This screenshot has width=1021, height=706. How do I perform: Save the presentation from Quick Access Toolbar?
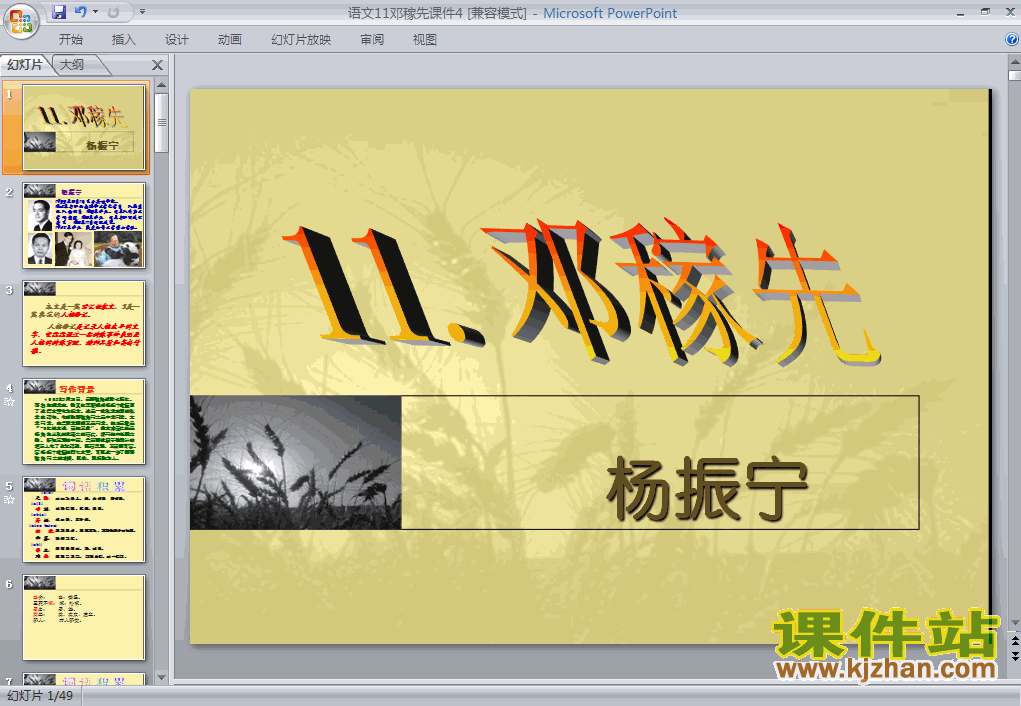(59, 12)
